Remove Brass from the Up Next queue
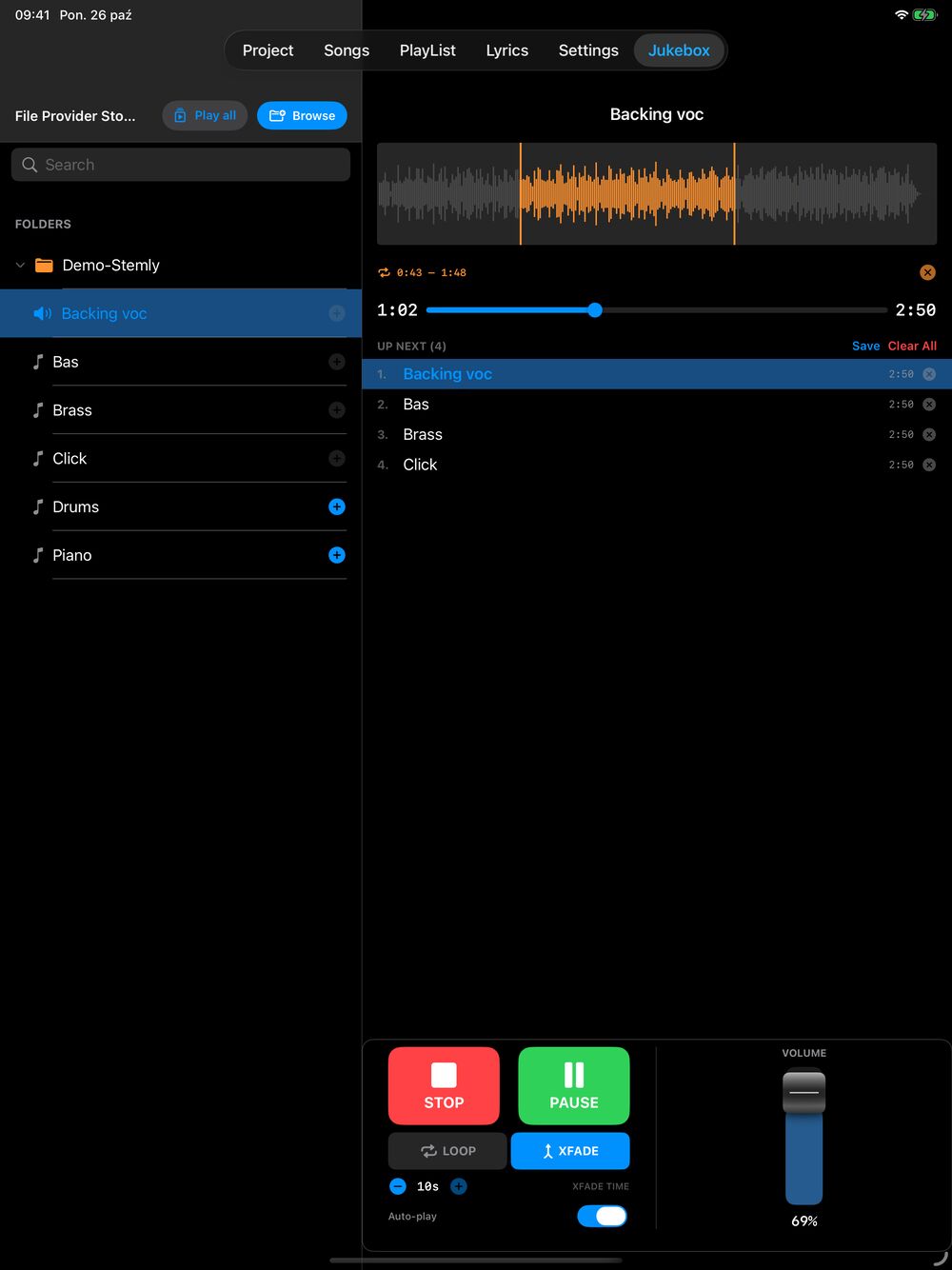This screenshot has width=952, height=1270. click(x=929, y=435)
